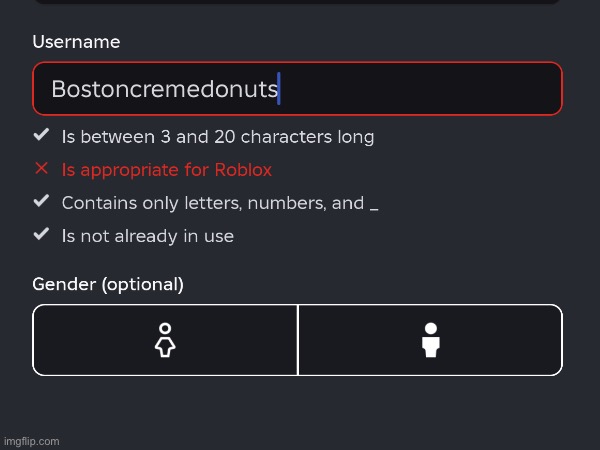Click the empty area of the Username box
This screenshot has height=450, width=600.
420,89
